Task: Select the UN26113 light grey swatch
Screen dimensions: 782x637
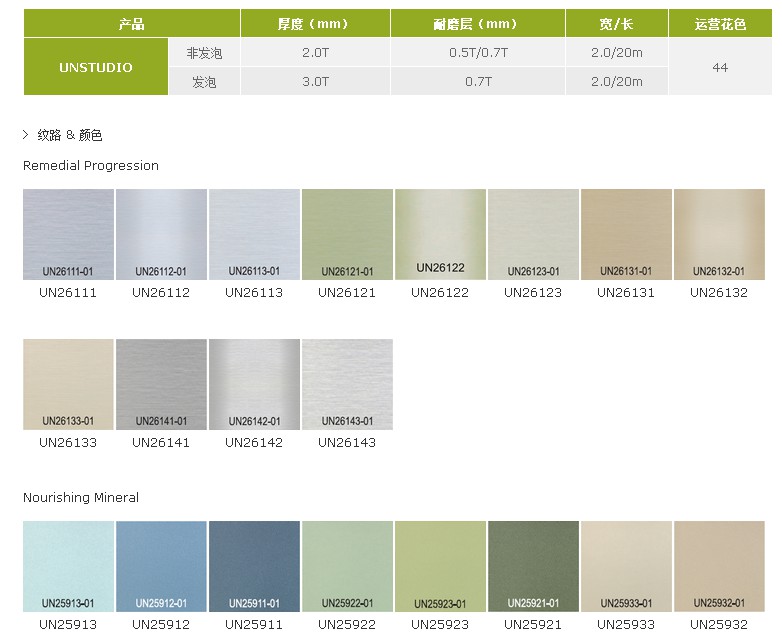Action: (254, 234)
